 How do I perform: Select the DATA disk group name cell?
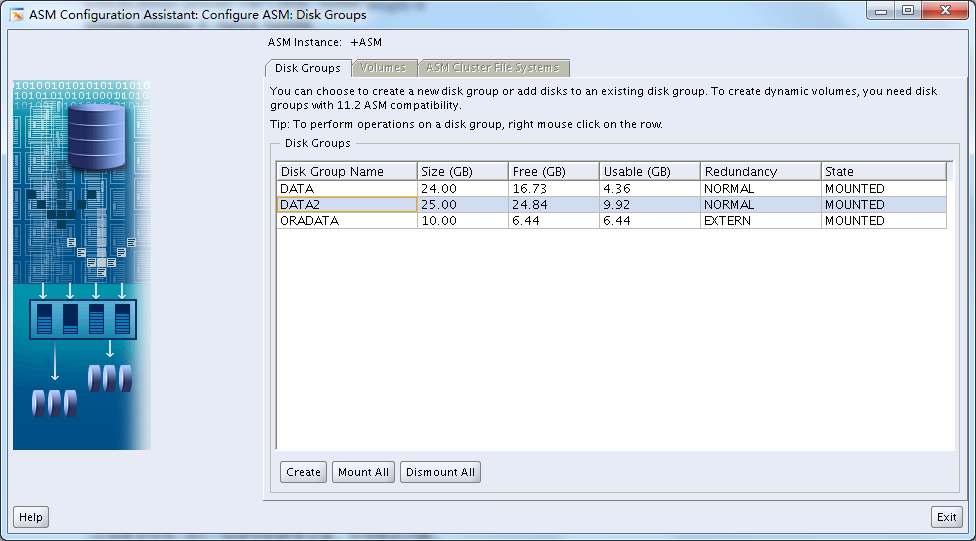[347, 189]
